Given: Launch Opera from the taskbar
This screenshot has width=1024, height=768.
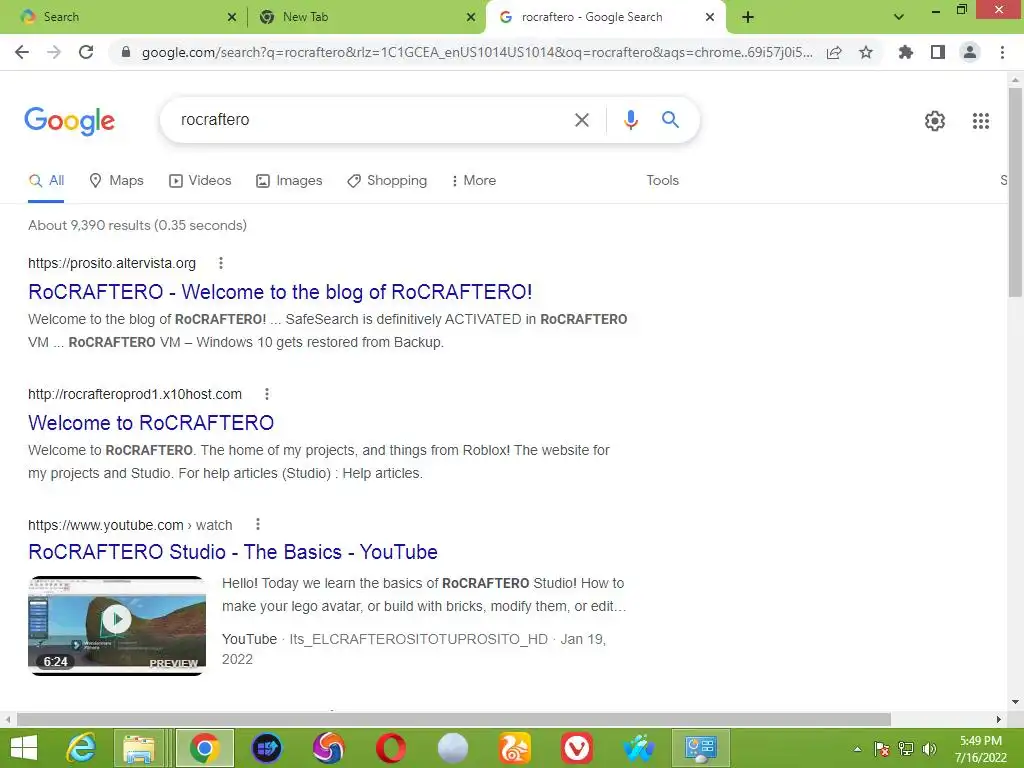Looking at the screenshot, I should click(x=391, y=748).
